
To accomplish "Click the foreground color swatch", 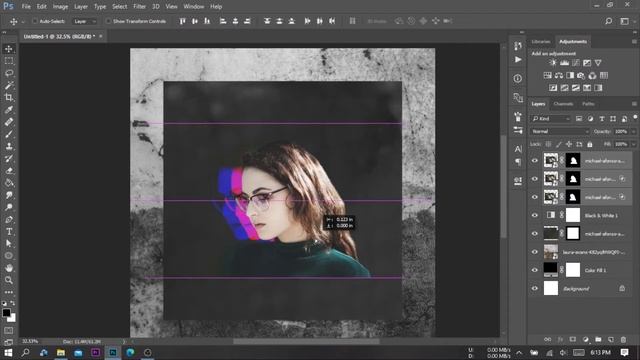I will pos(6,313).
